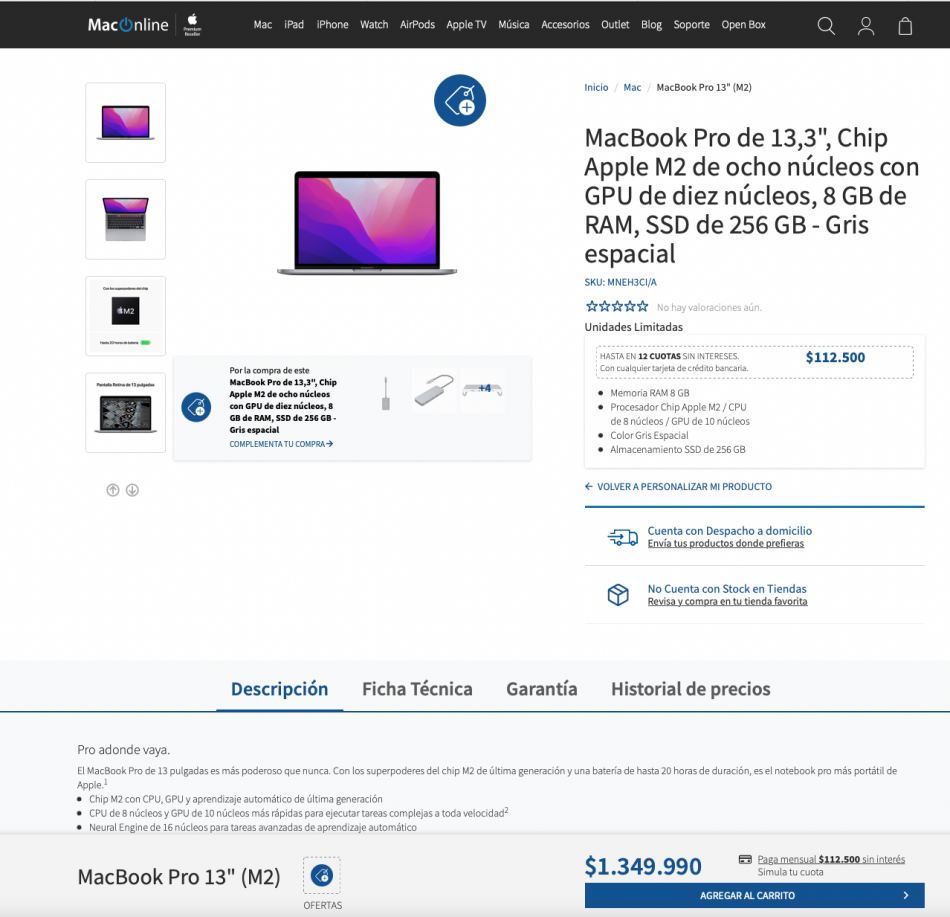Switch to the Descripción tab

(279, 689)
